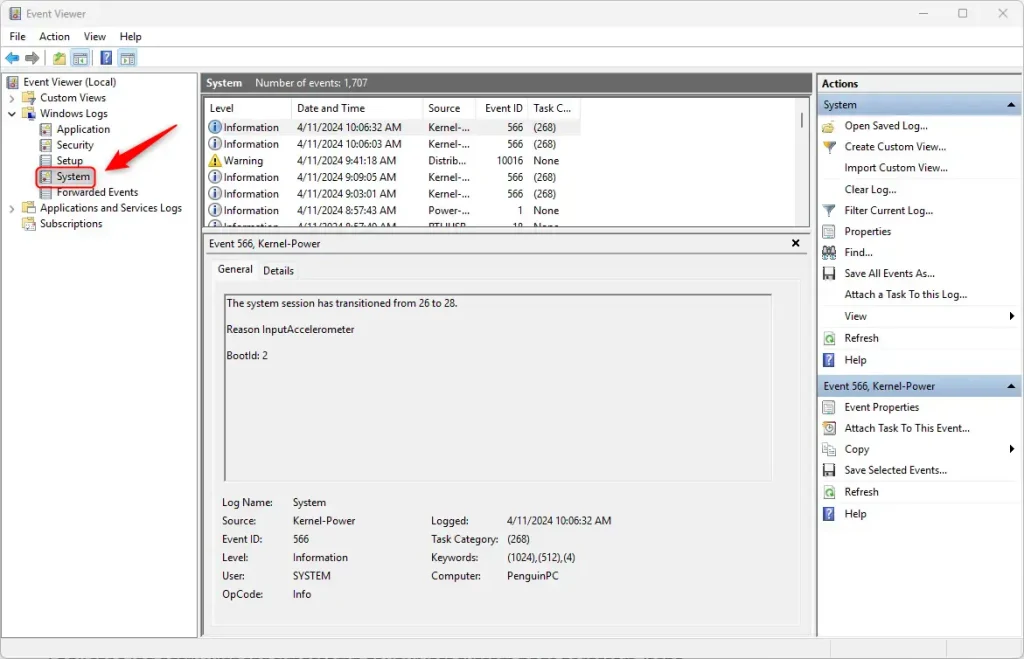Image resolution: width=1024 pixels, height=659 pixels.
Task: Open the Setup log
Action: (69, 161)
